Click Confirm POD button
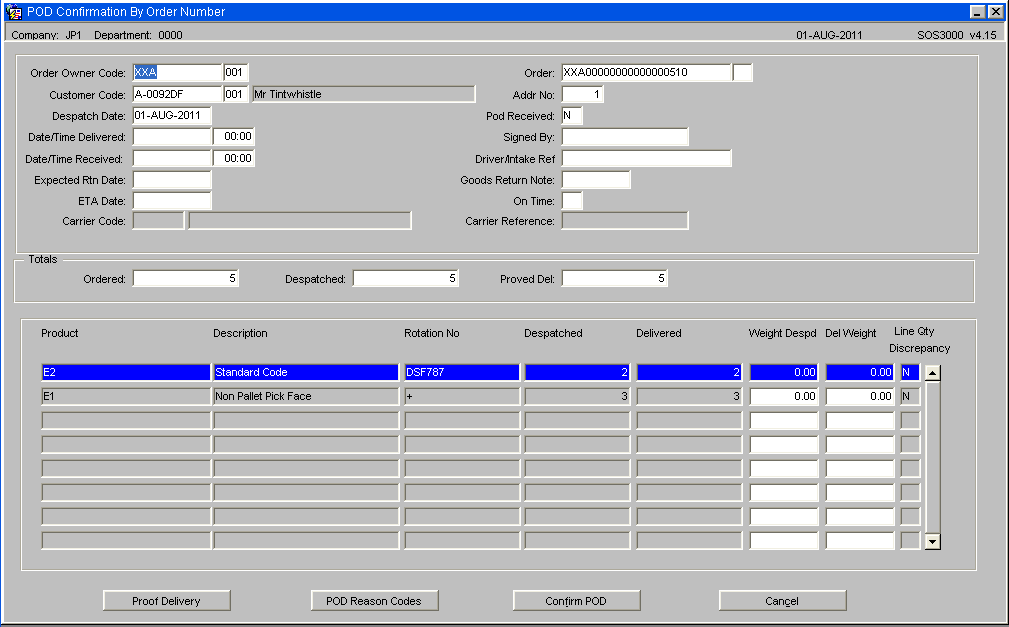 pos(576,601)
